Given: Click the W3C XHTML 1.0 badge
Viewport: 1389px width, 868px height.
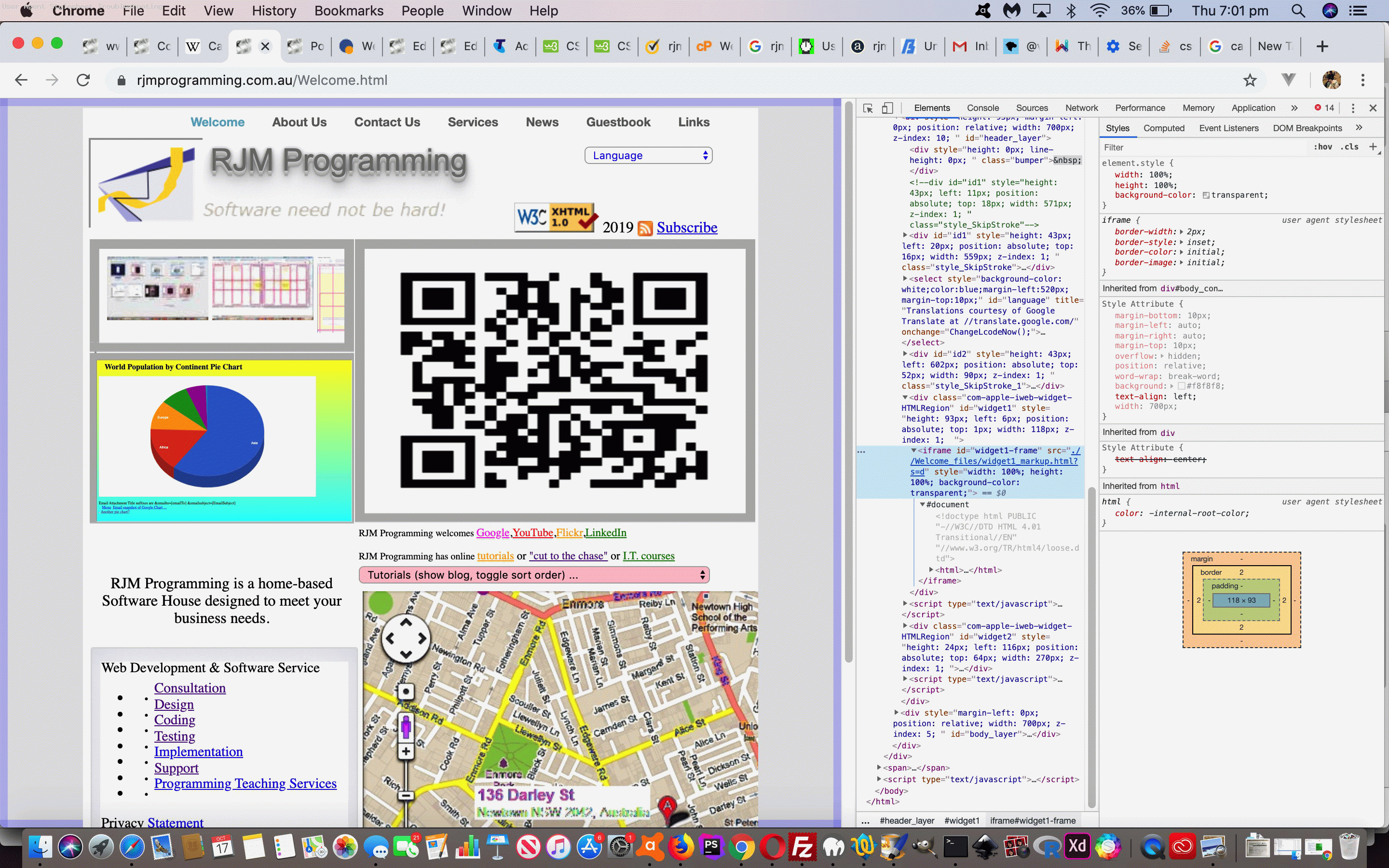Looking at the screenshot, I should click(x=555, y=217).
